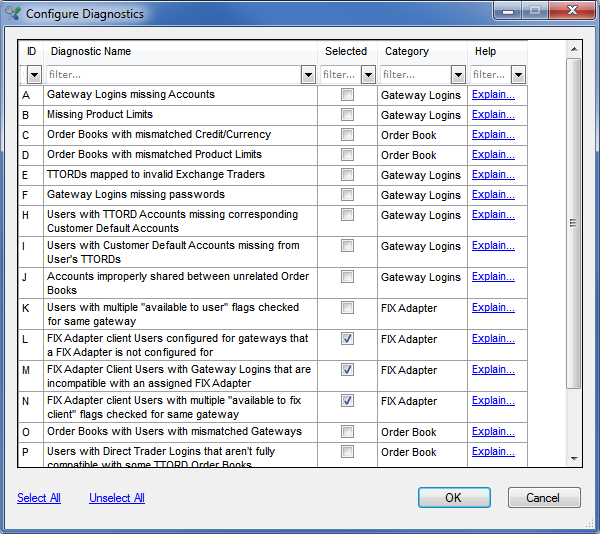Click the scrollbar down arrow
The width and height of the screenshot is (600, 534).
tap(574, 458)
